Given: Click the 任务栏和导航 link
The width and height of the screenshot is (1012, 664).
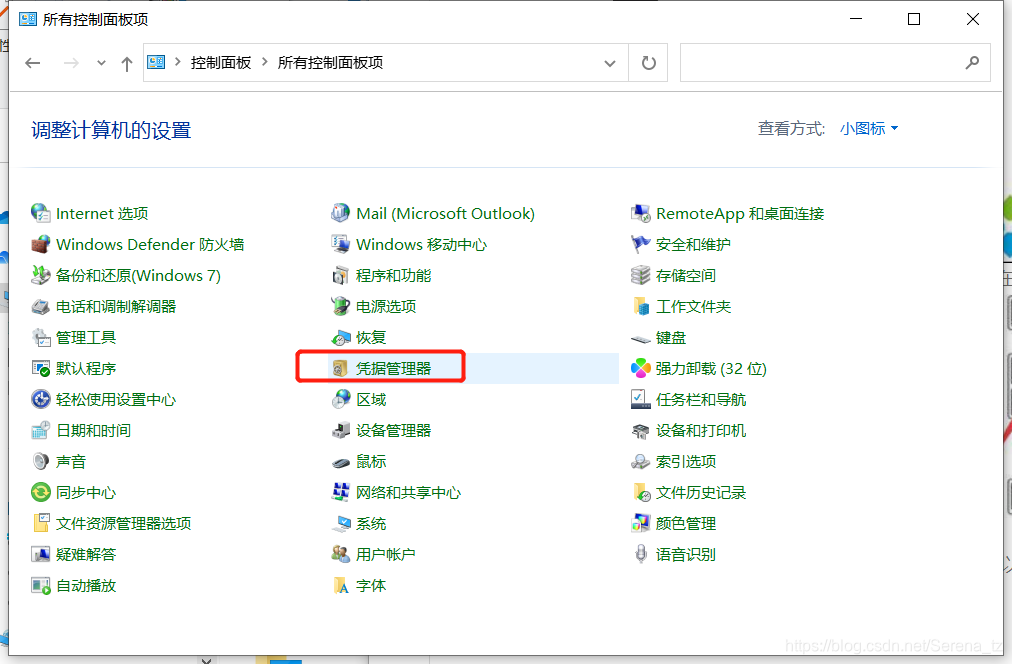Looking at the screenshot, I should (x=701, y=399).
